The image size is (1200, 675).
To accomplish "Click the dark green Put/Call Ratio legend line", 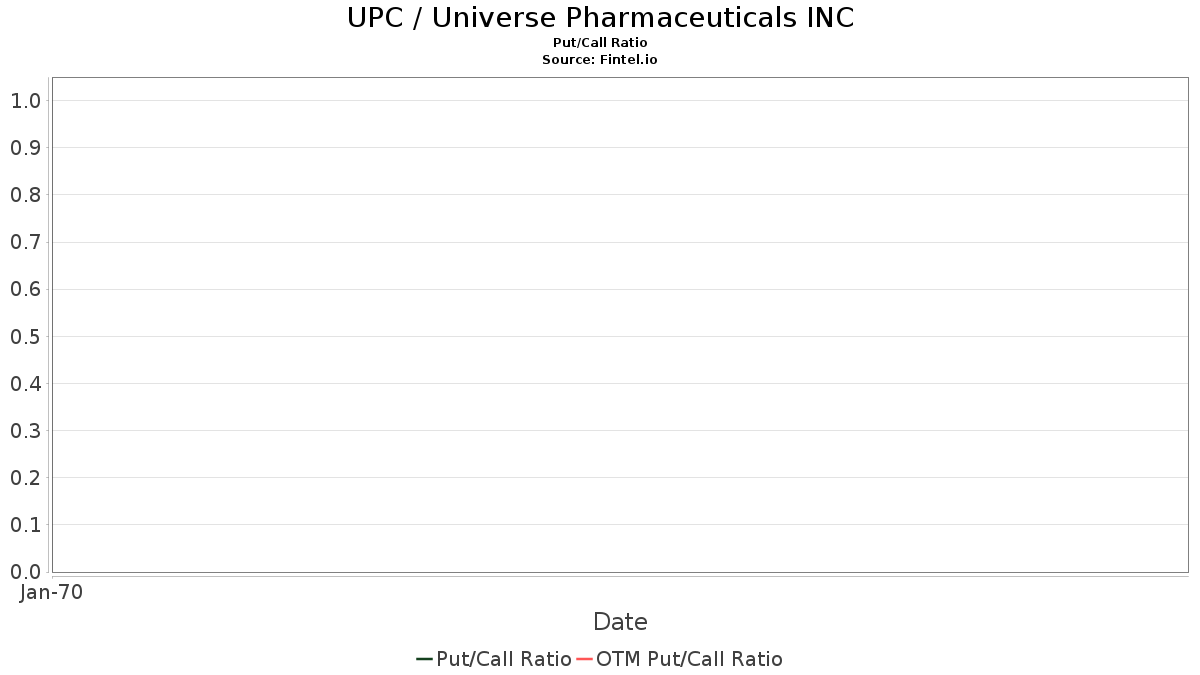I will click(425, 659).
